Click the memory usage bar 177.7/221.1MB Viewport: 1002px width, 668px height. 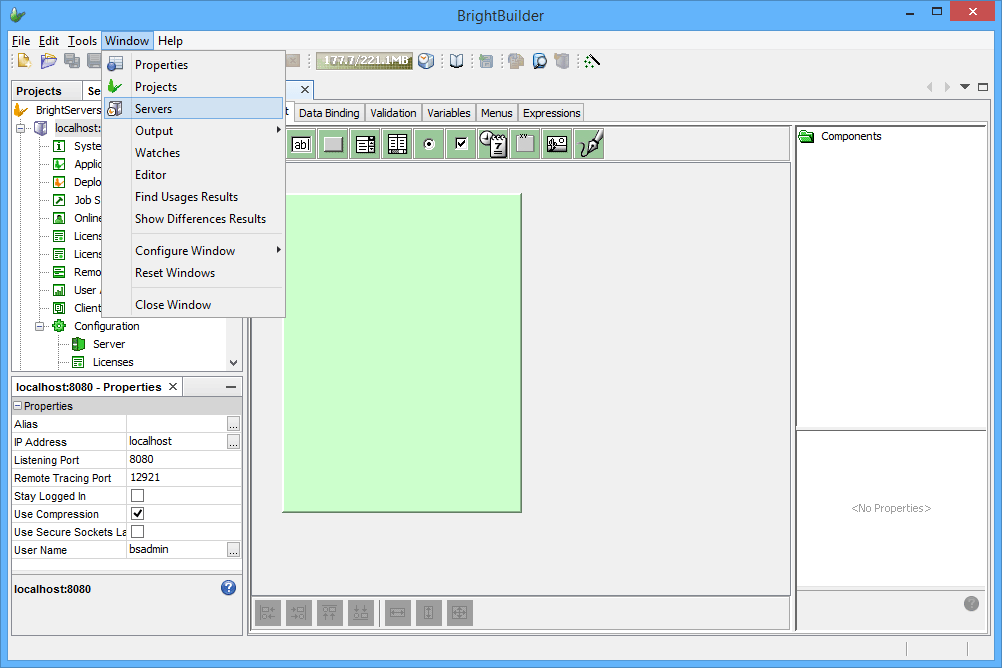pos(364,61)
